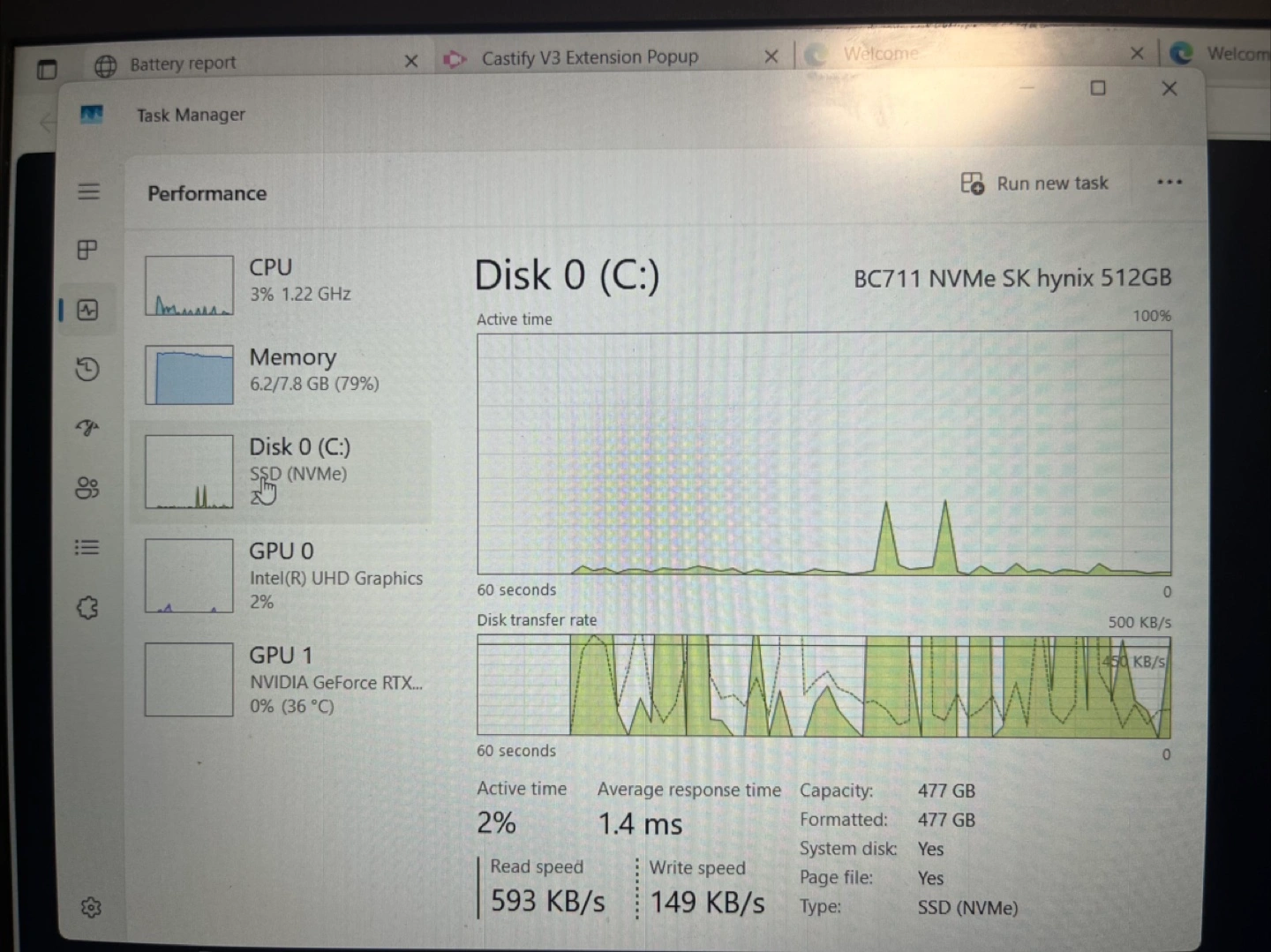
Task: Select the GPU 1 NVIDIA GeForce entry
Action: click(x=281, y=679)
